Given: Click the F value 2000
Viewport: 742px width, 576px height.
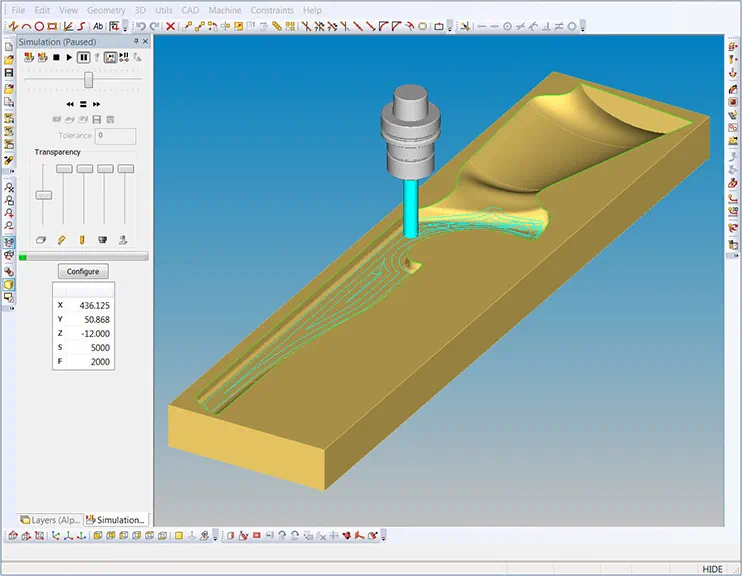Looking at the screenshot, I should [x=100, y=362].
